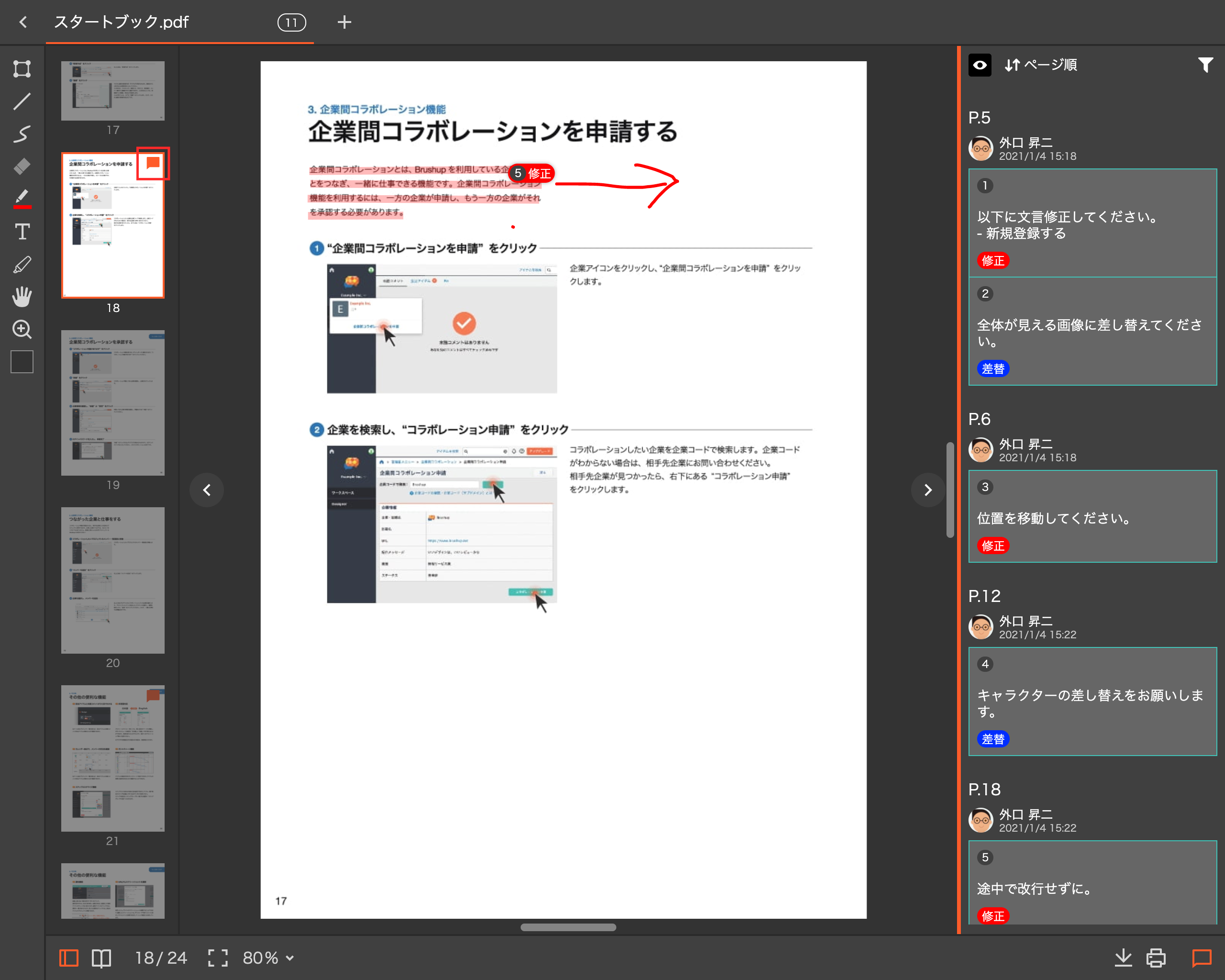This screenshot has width=1225, height=980.
Task: Open the dark color swatch
Action: [22, 362]
